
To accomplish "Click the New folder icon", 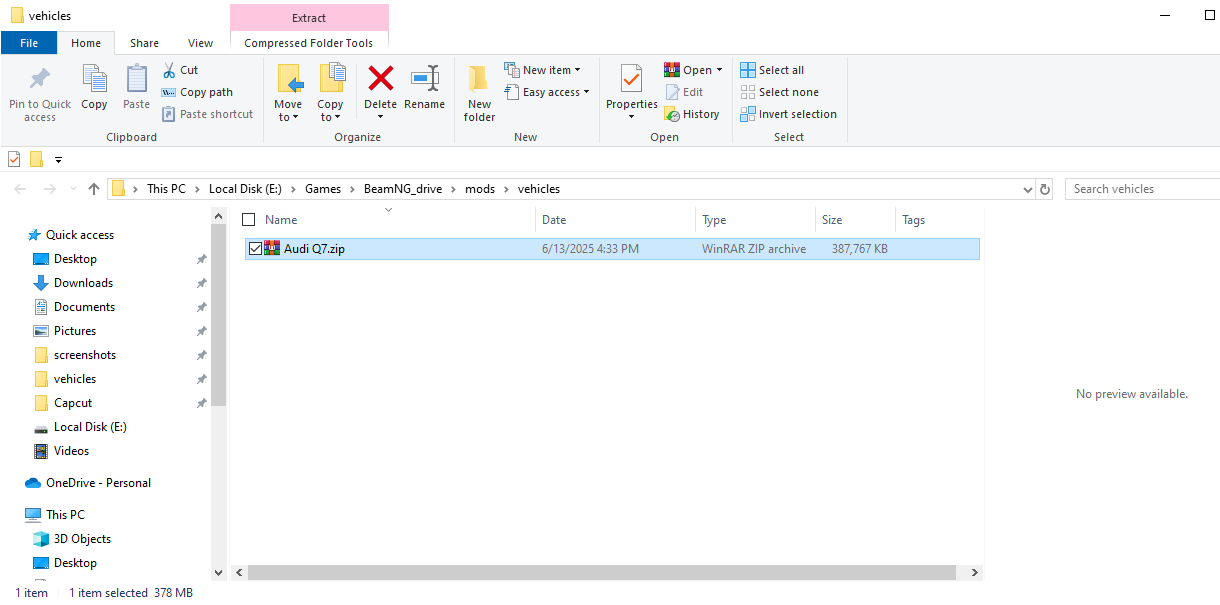I will 479,79.
